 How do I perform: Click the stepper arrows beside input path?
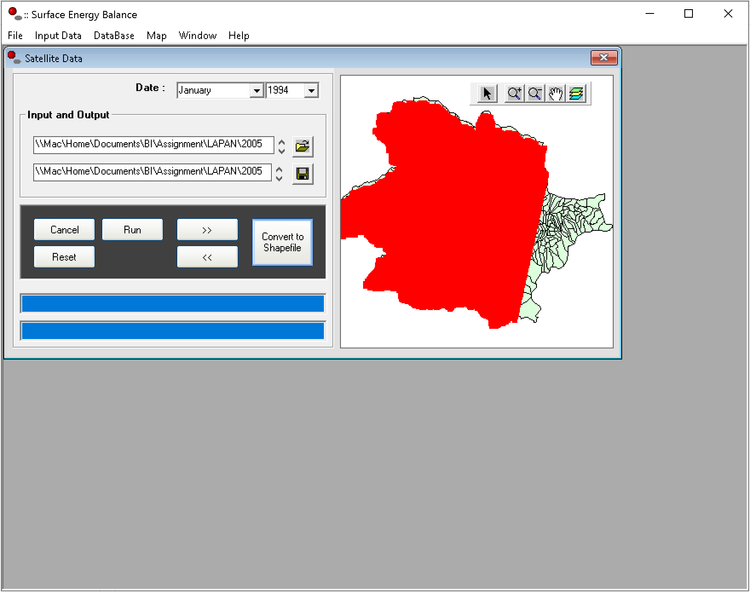pos(282,146)
